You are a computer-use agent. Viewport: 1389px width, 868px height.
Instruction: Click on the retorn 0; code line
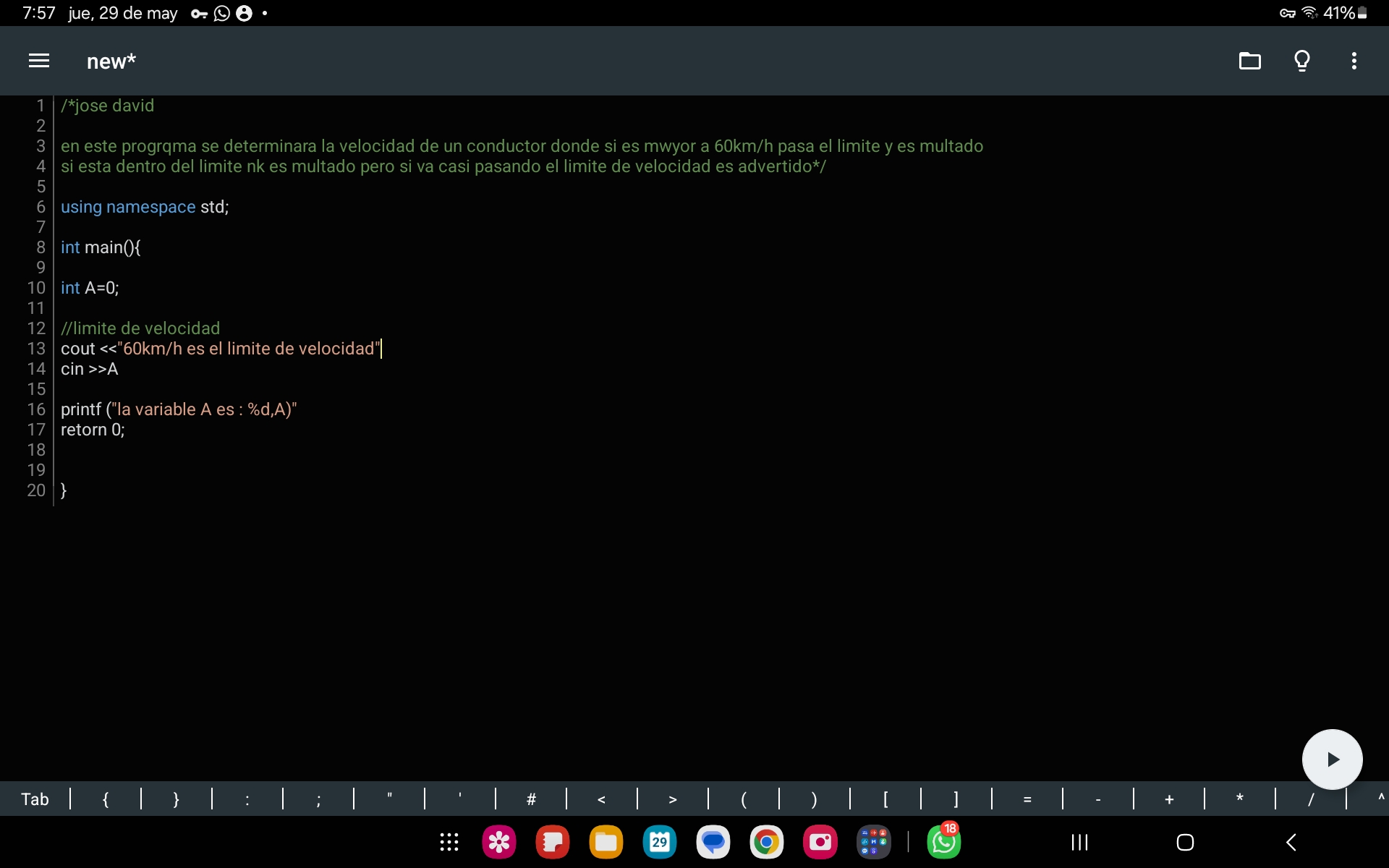[93, 430]
